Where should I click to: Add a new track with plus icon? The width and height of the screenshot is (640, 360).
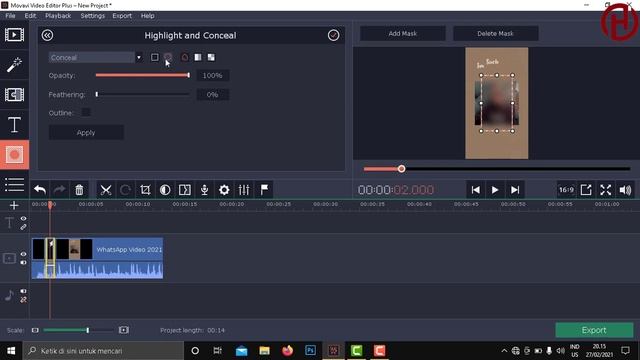click(14, 205)
